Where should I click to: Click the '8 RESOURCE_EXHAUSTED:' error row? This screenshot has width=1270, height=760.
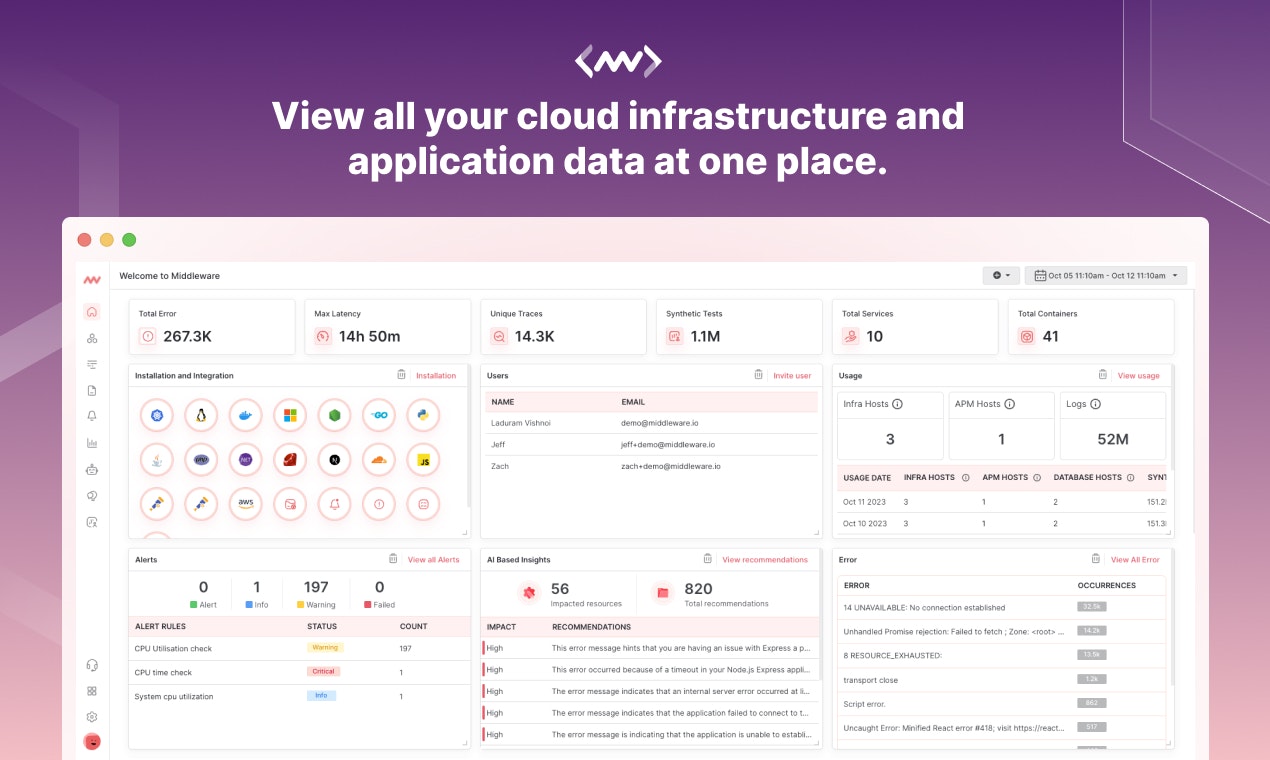(1002, 655)
